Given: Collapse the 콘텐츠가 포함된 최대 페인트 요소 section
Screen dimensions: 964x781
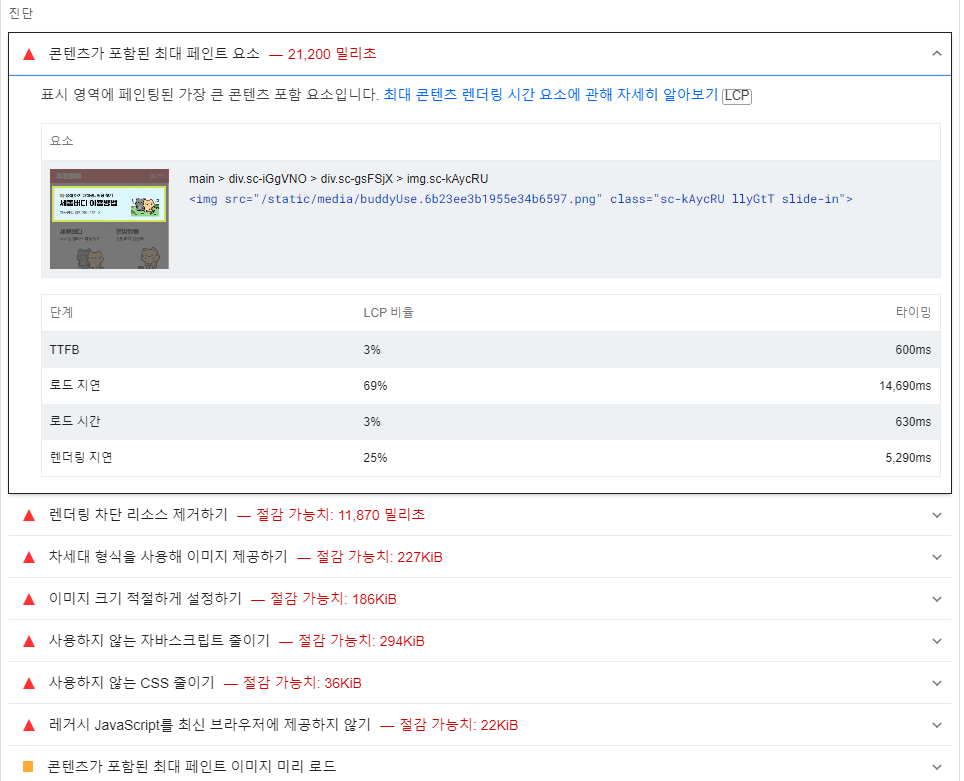Looking at the screenshot, I should (x=937, y=54).
